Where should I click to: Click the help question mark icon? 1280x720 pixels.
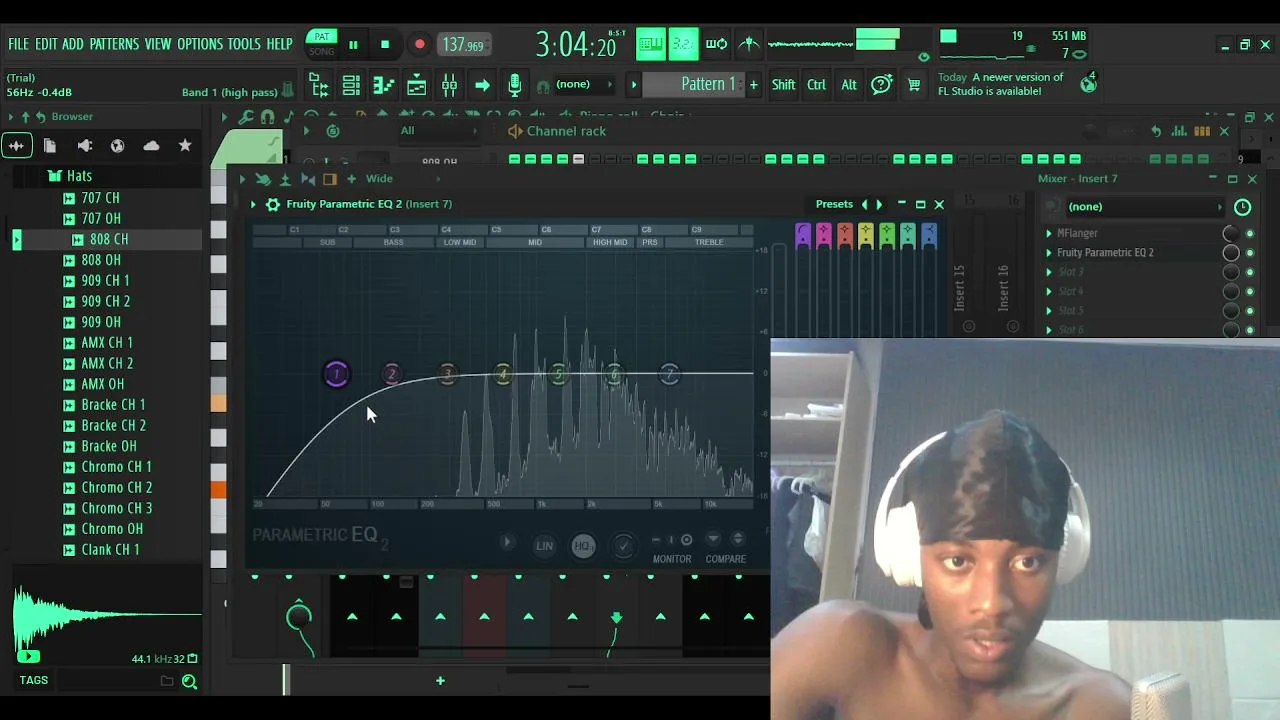[x=881, y=85]
